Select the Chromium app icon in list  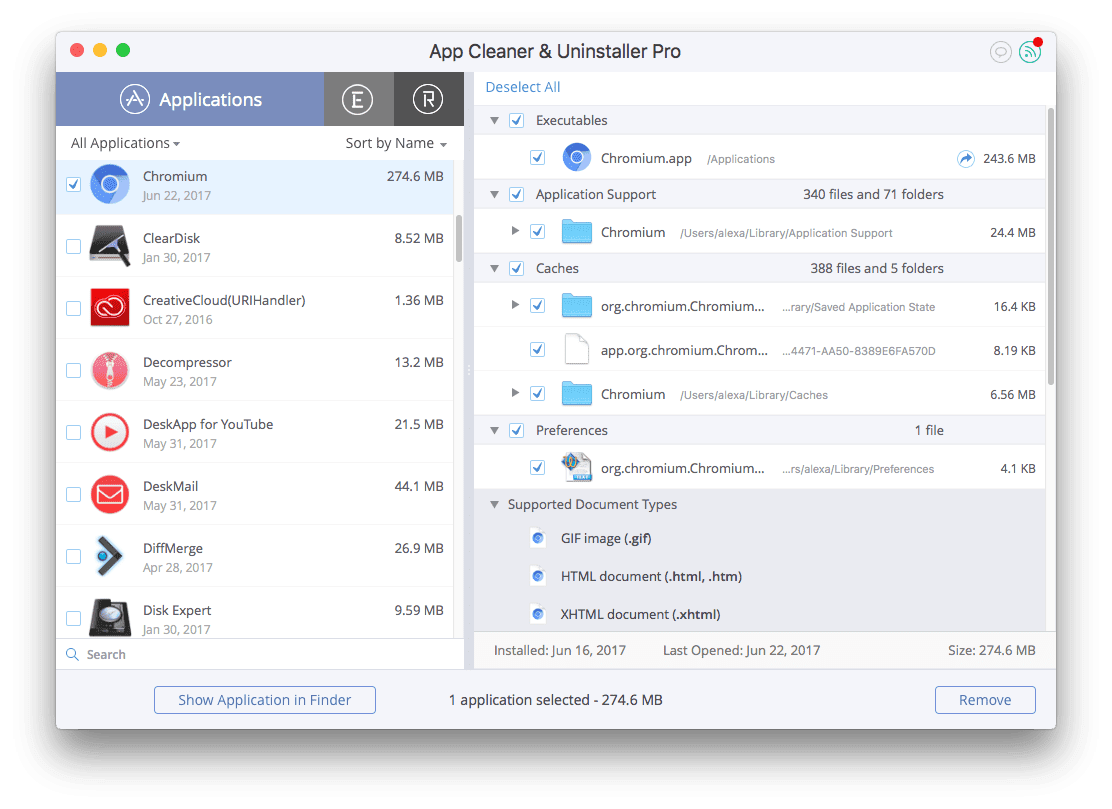110,184
